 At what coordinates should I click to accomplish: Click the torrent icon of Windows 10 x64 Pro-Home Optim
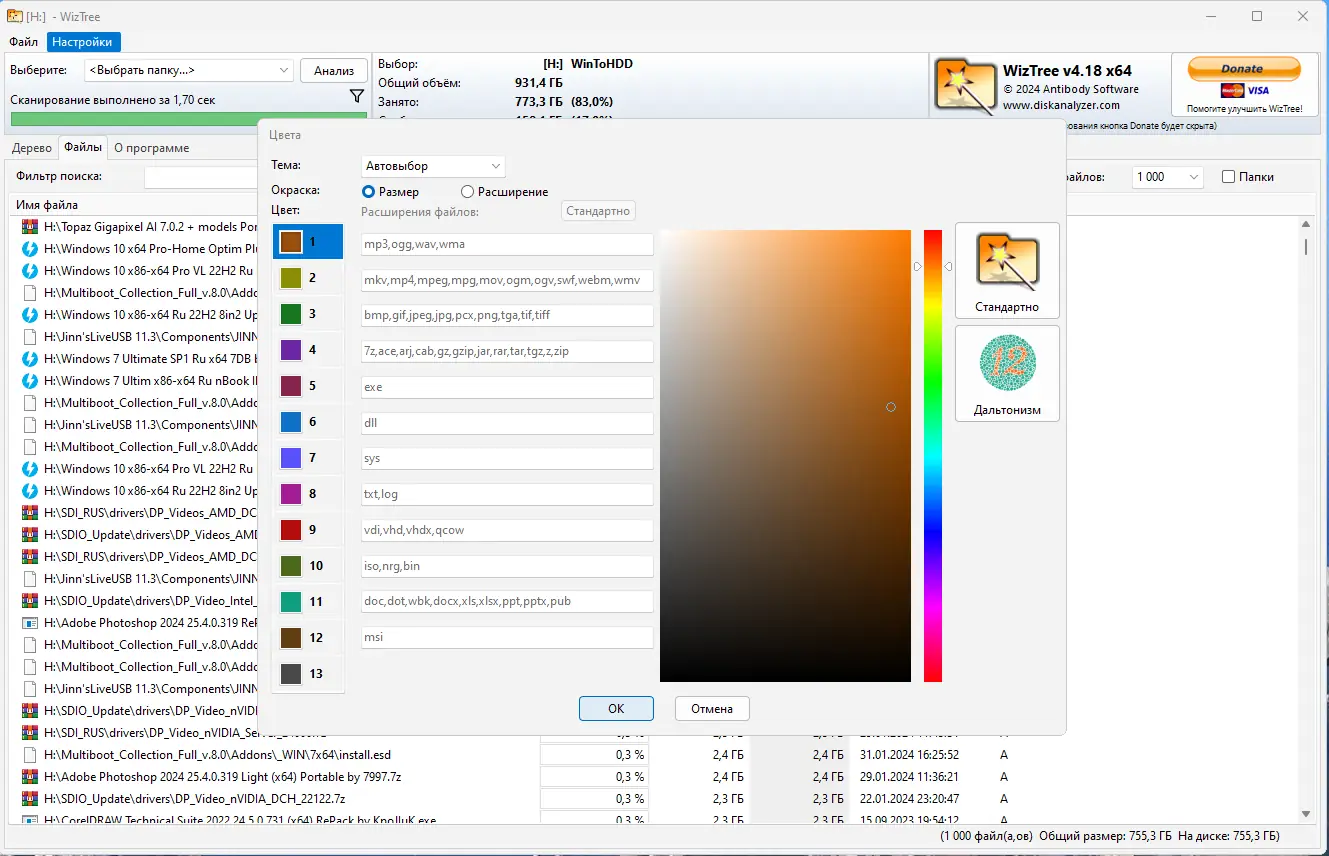click(x=30, y=249)
